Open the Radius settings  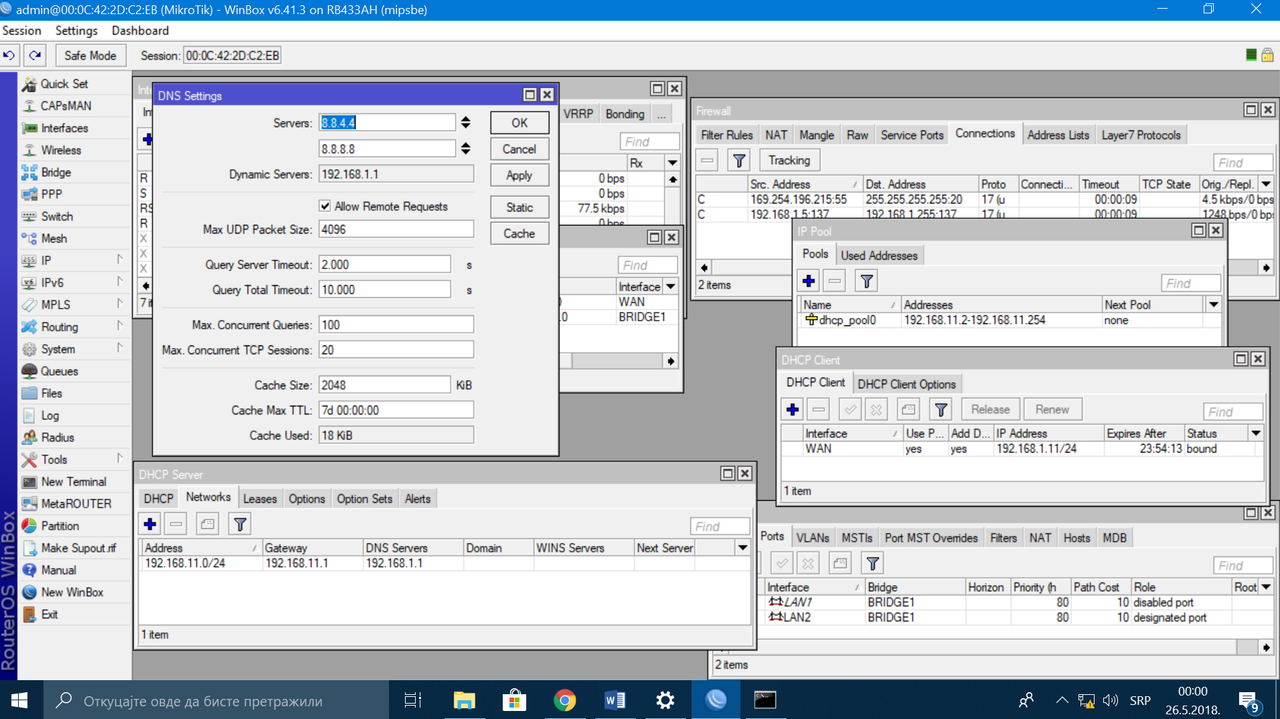click(x=57, y=437)
